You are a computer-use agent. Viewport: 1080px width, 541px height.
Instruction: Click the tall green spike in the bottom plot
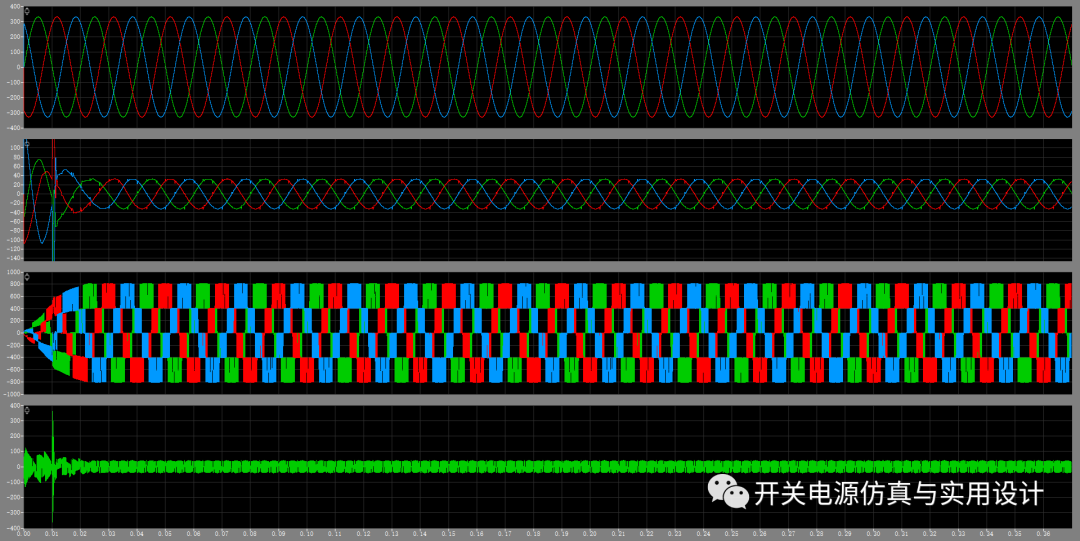point(52,467)
